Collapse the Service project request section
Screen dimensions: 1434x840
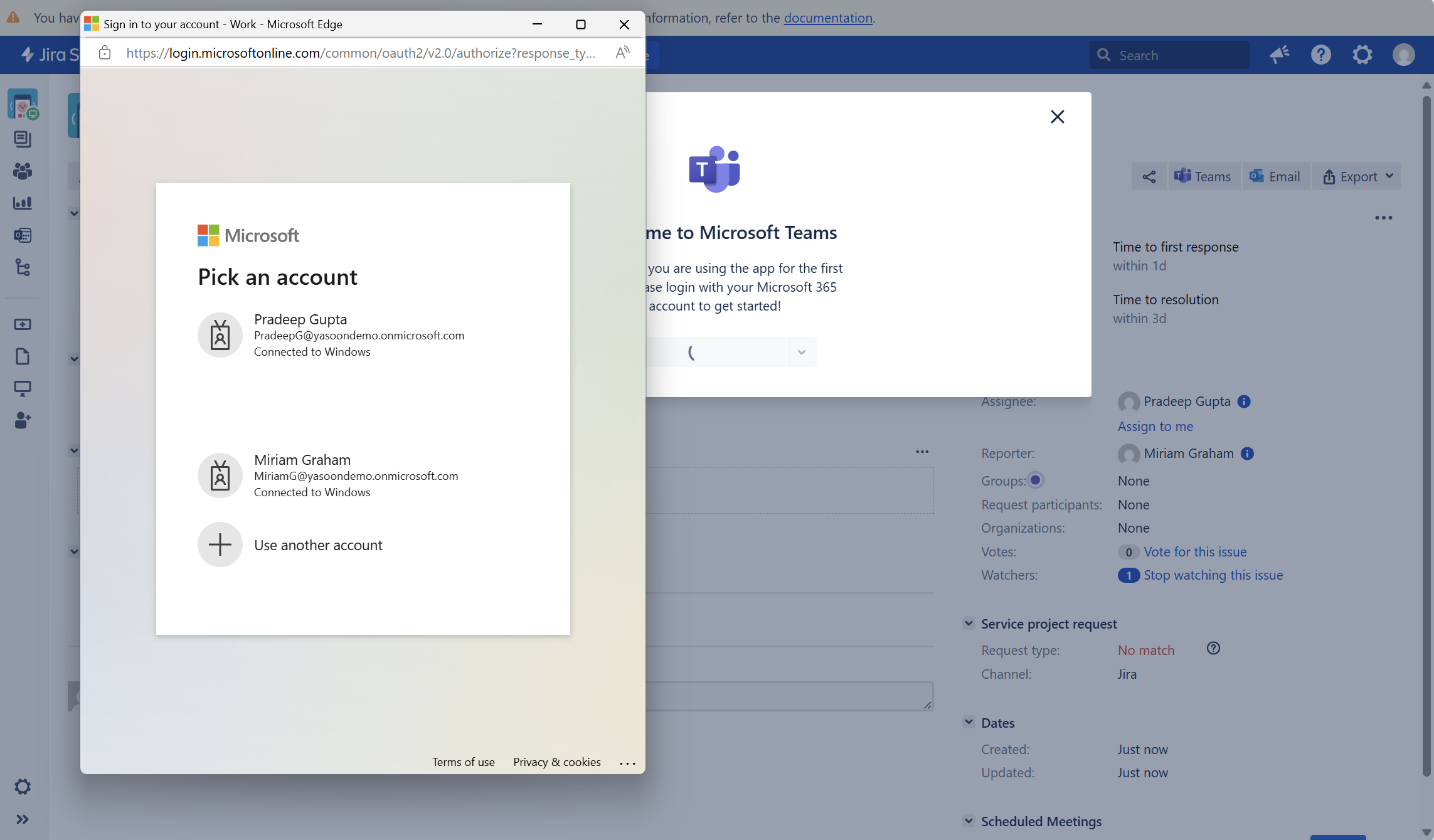(969, 624)
